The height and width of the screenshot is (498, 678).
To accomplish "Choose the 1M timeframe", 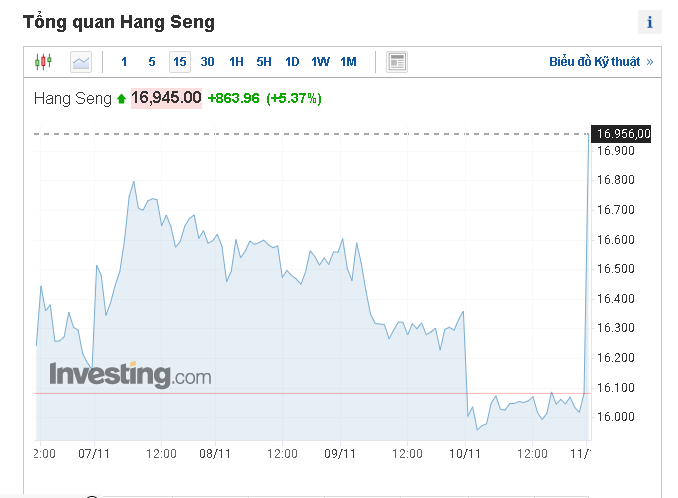I will [348, 62].
